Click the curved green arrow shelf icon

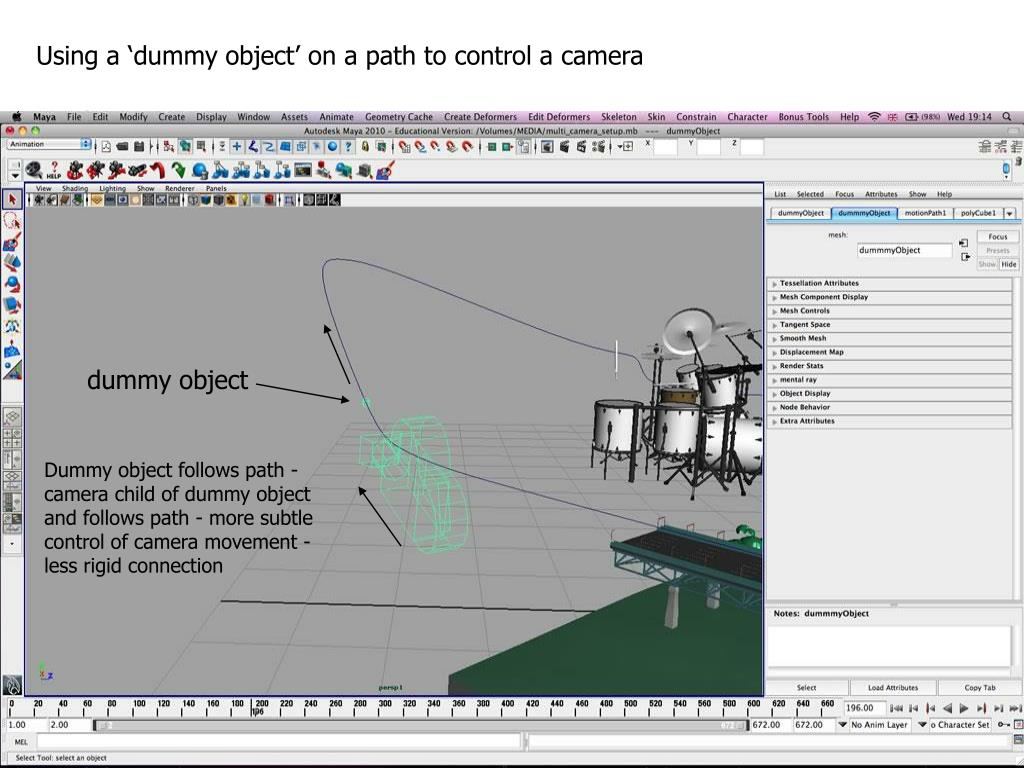pos(178,170)
